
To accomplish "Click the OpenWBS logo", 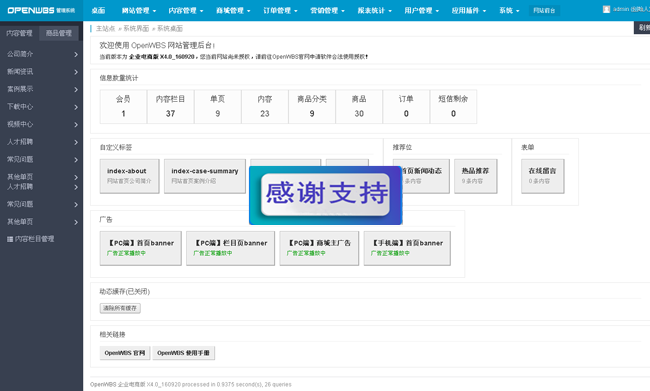I will (41, 10).
